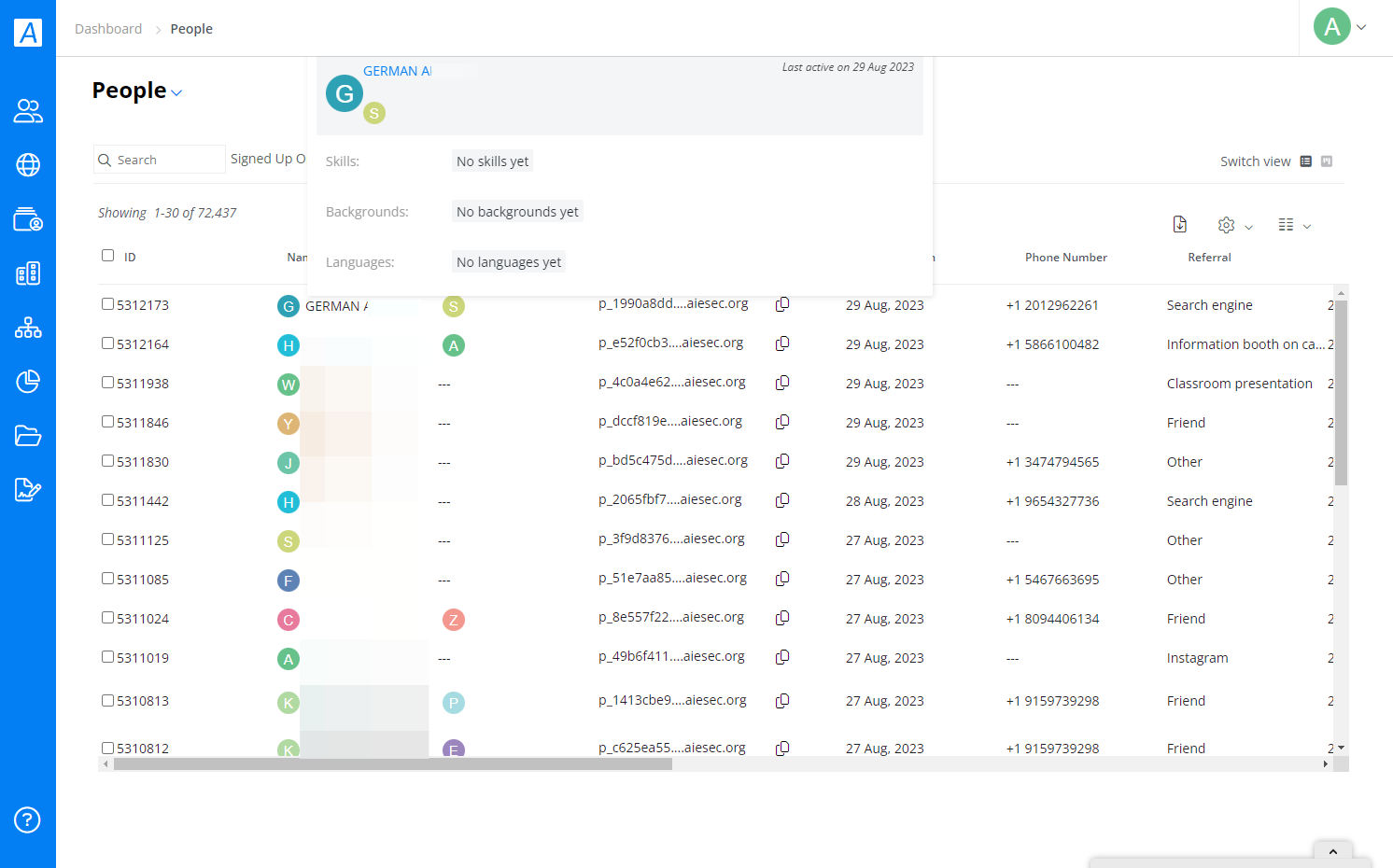The height and width of the screenshot is (868, 1393).
Task: Click the AIESEC logo at top left
Action: tap(28, 33)
